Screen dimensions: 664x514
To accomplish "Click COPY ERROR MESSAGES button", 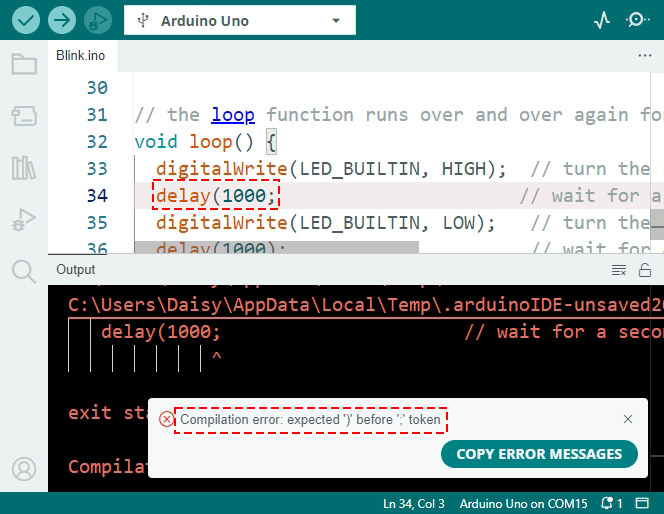I will coord(539,454).
